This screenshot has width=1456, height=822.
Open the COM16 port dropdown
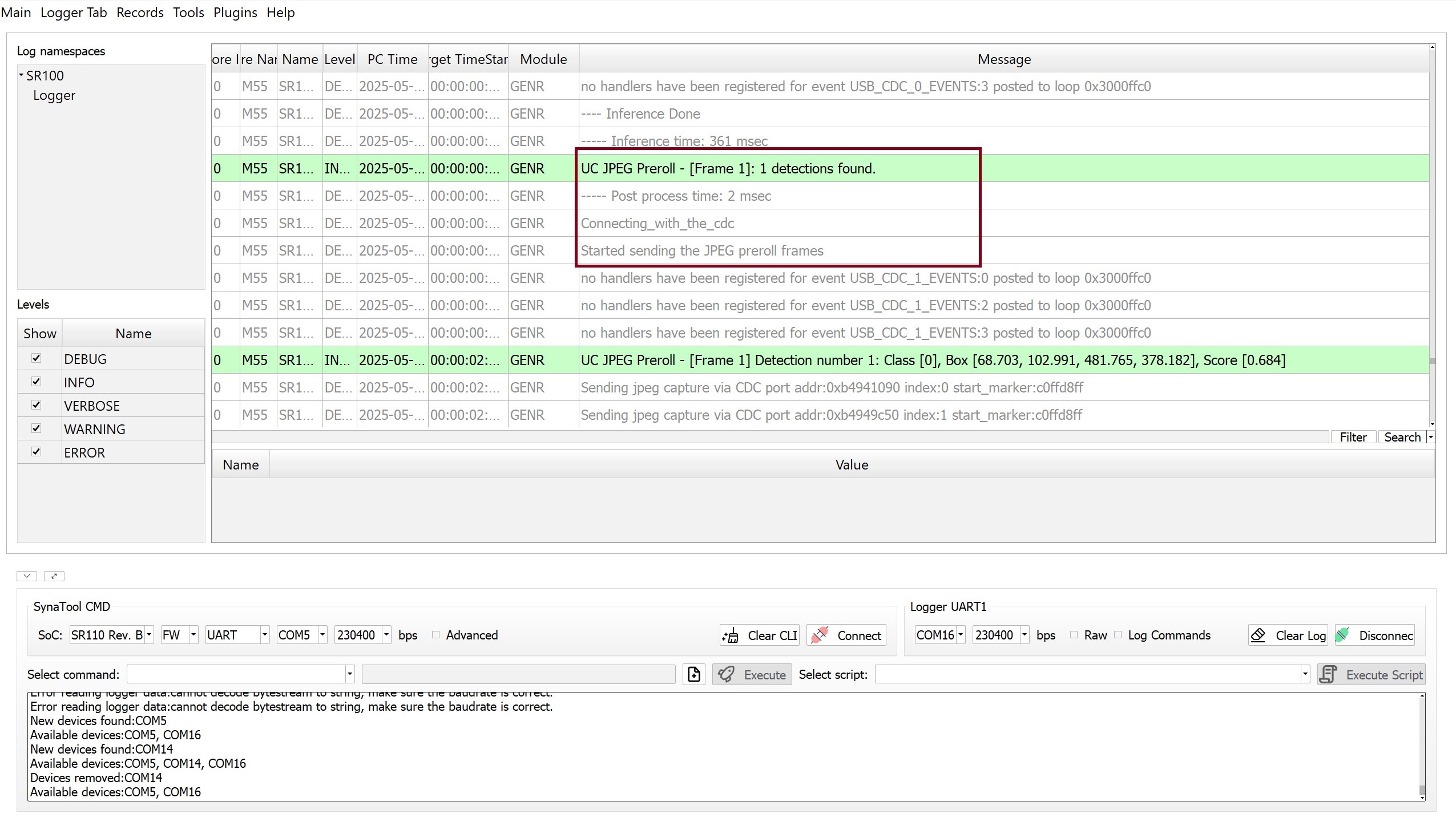click(x=960, y=635)
